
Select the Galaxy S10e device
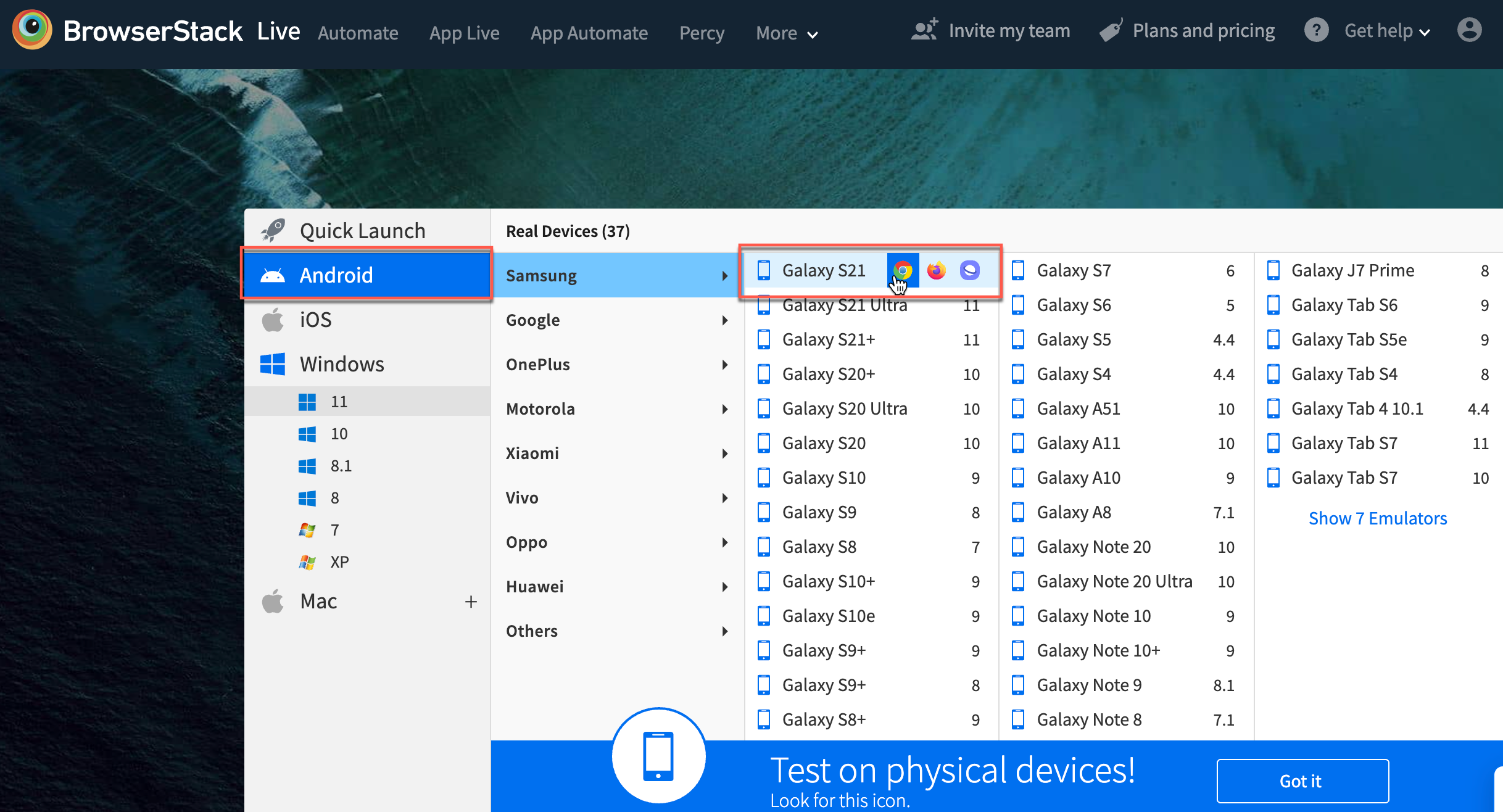pyautogui.click(x=871, y=616)
